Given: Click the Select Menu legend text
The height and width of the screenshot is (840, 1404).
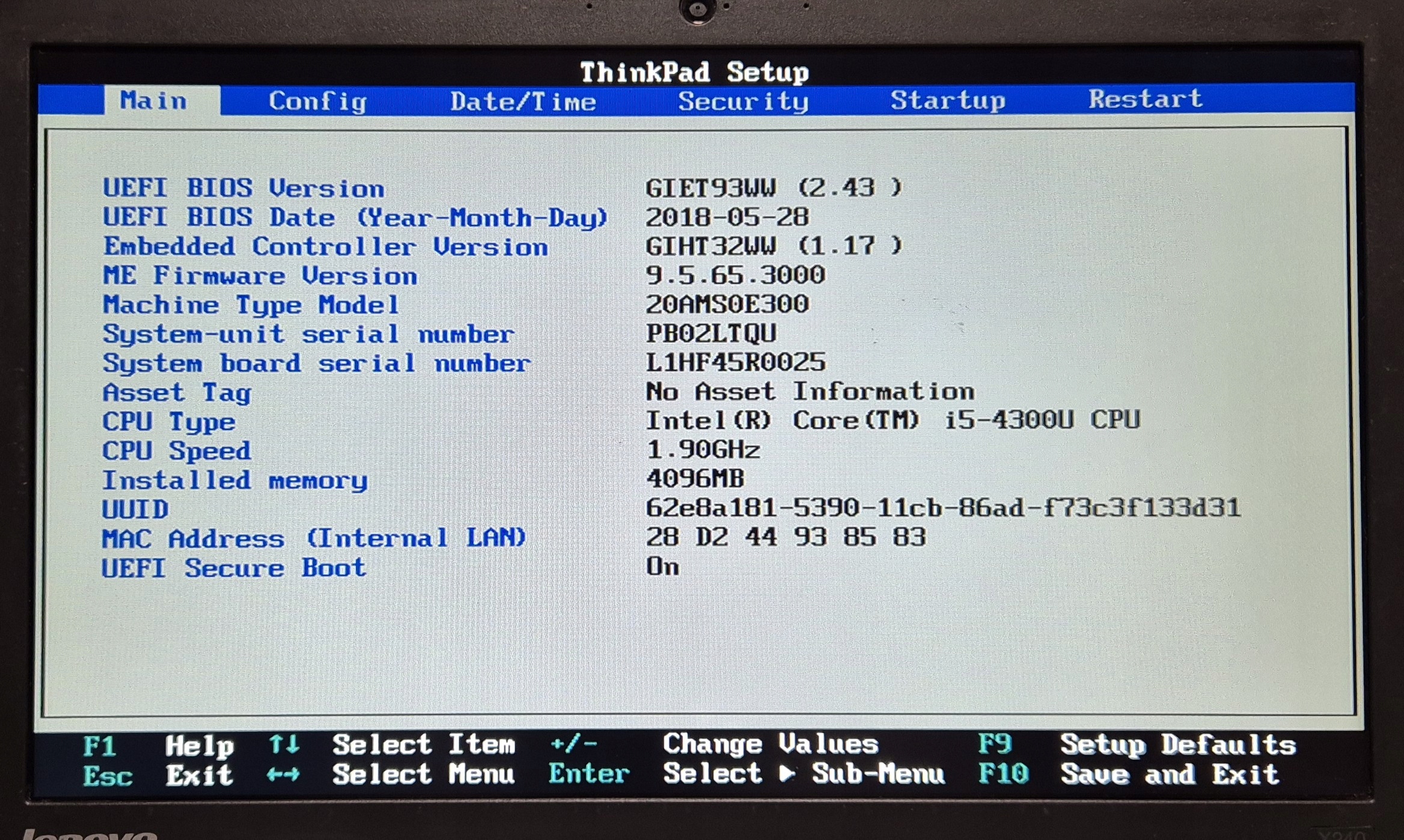Looking at the screenshot, I should pos(424,774).
